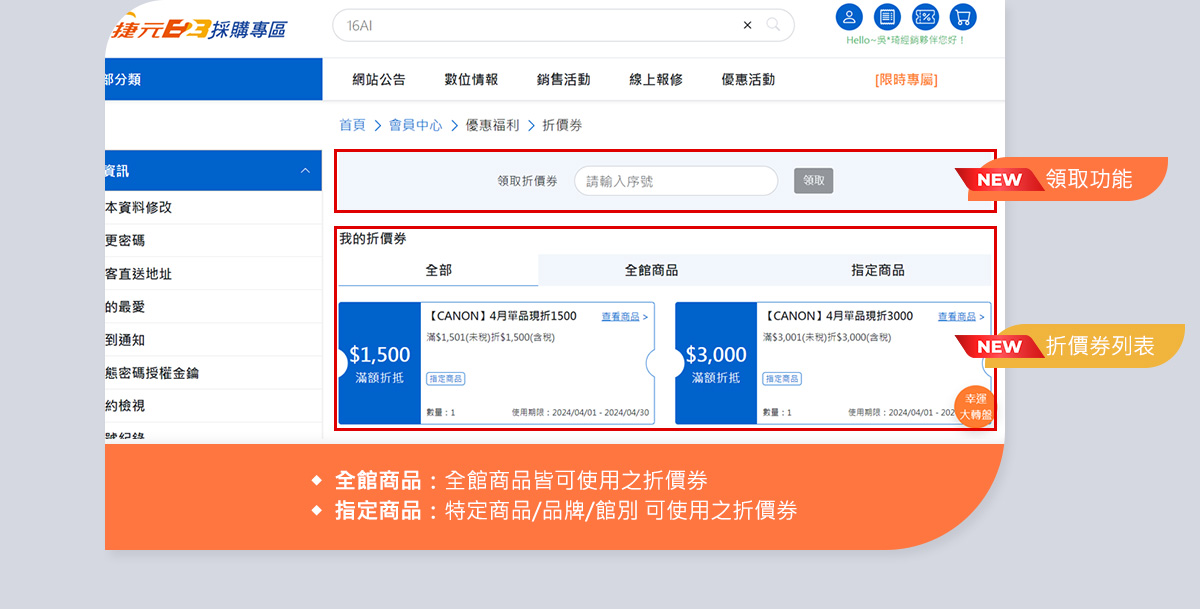Collapse the 資訊 sidebar section chevron

305,171
